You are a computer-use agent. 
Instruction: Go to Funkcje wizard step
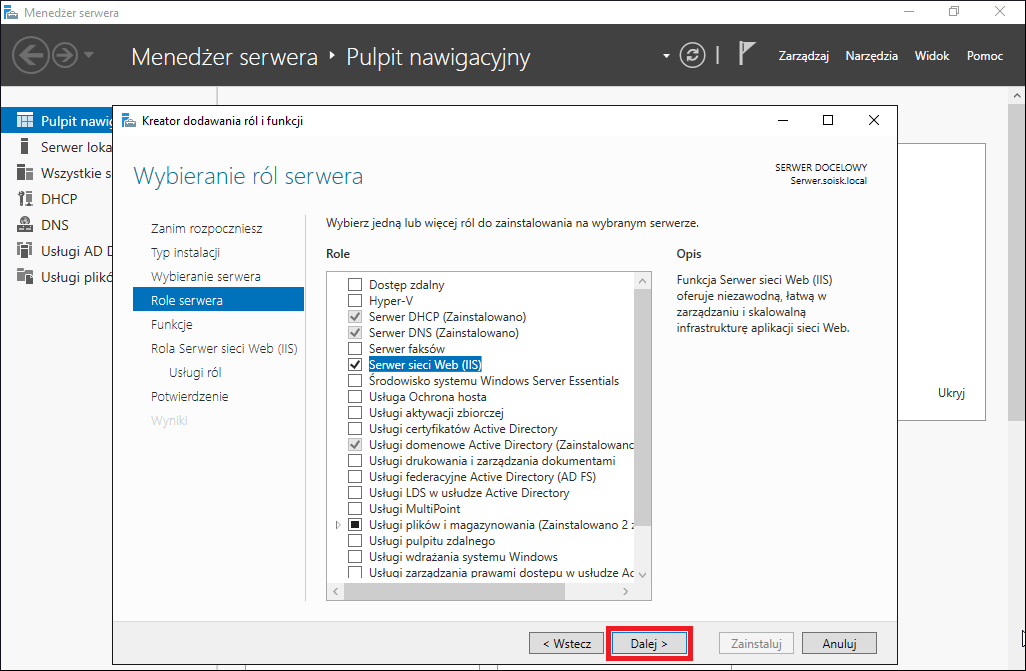[x=171, y=325]
